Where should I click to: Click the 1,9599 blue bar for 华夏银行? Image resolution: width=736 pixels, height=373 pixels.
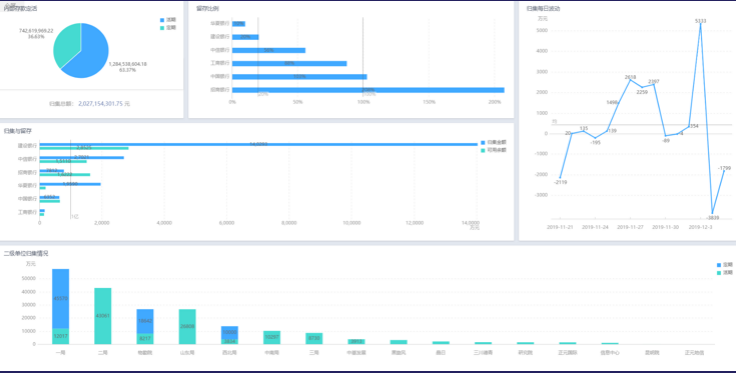70,184
